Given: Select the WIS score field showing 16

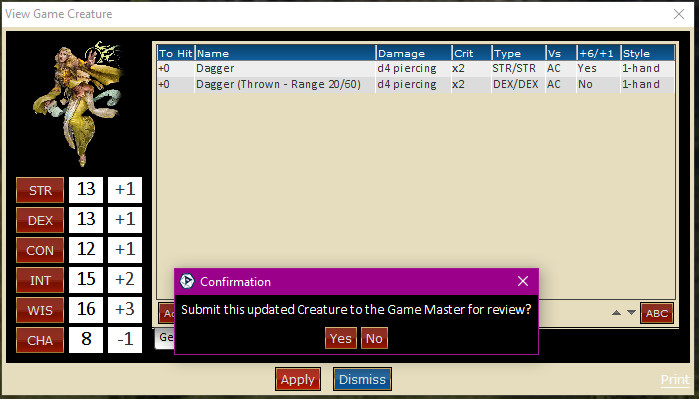Looking at the screenshot, I should pyautogui.click(x=86, y=309).
